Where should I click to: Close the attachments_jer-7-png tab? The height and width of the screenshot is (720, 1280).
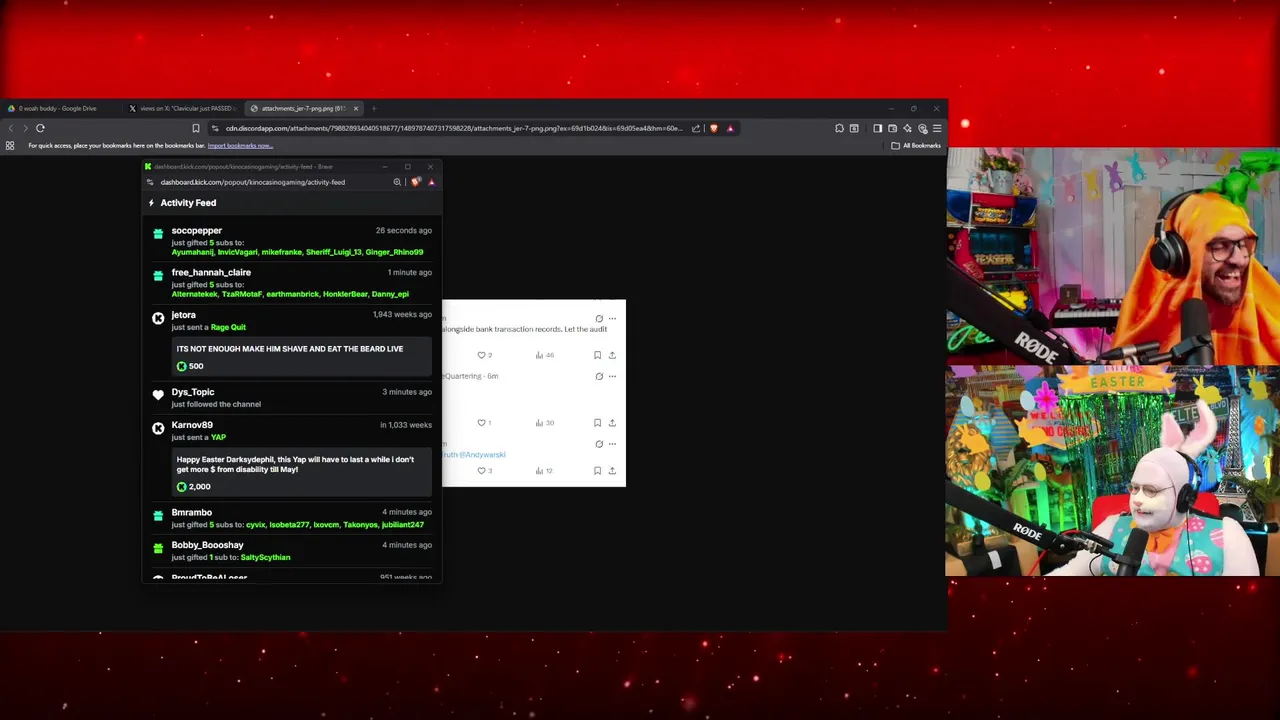[x=355, y=108]
